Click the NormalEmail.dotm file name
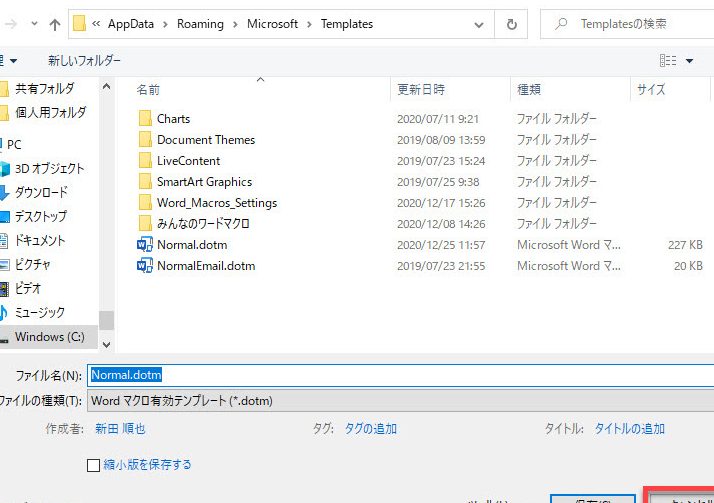 coord(206,266)
